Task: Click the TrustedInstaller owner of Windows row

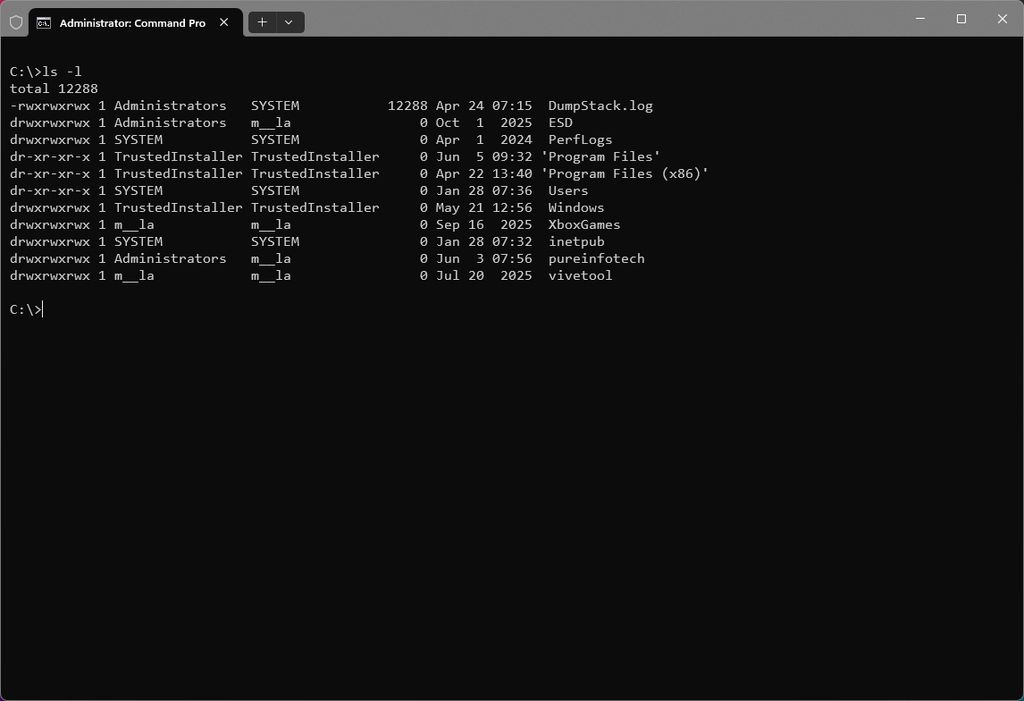Action: tap(178, 208)
